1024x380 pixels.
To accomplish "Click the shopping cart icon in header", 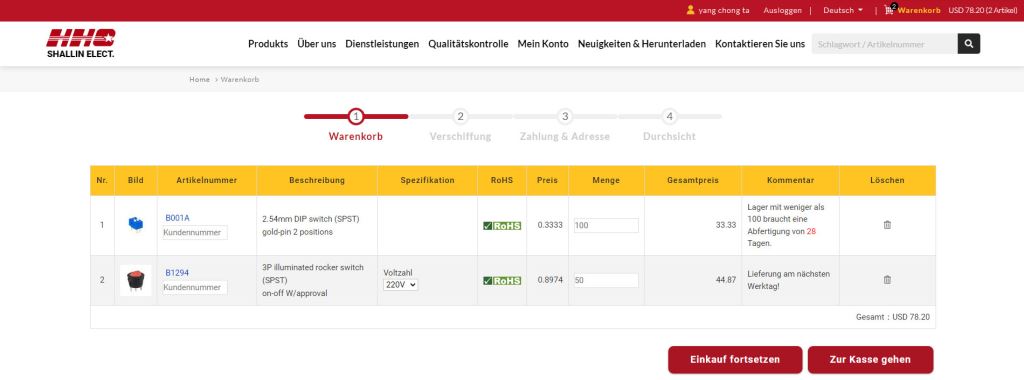I will (x=889, y=10).
